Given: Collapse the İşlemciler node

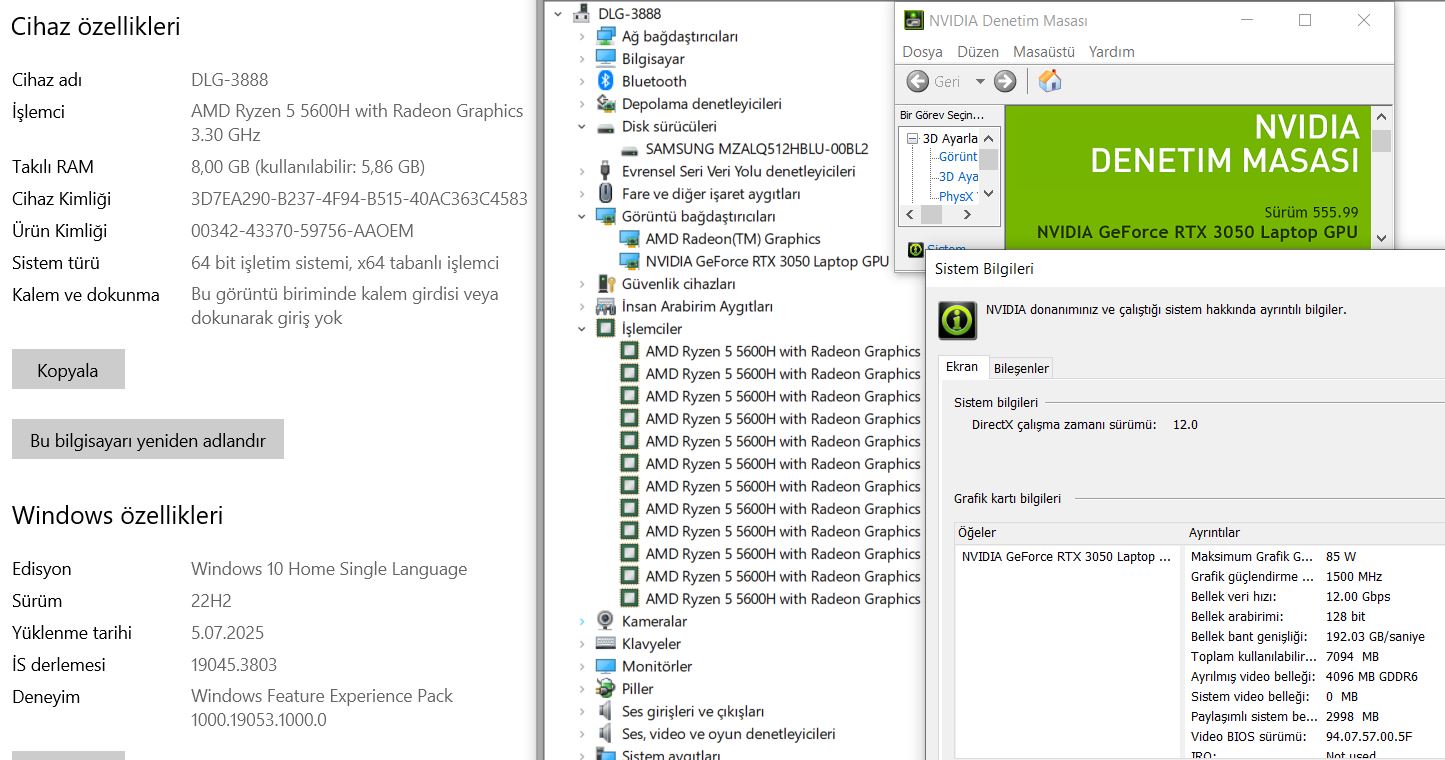Looking at the screenshot, I should [x=581, y=329].
